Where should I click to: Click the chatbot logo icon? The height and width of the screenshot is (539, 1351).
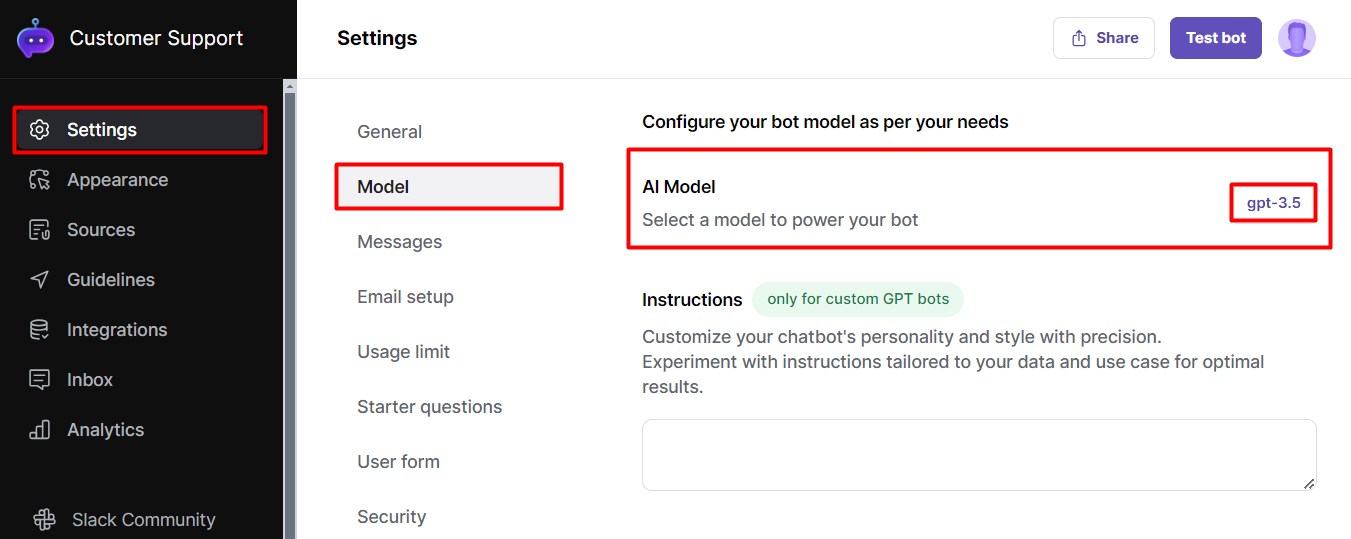[36, 38]
